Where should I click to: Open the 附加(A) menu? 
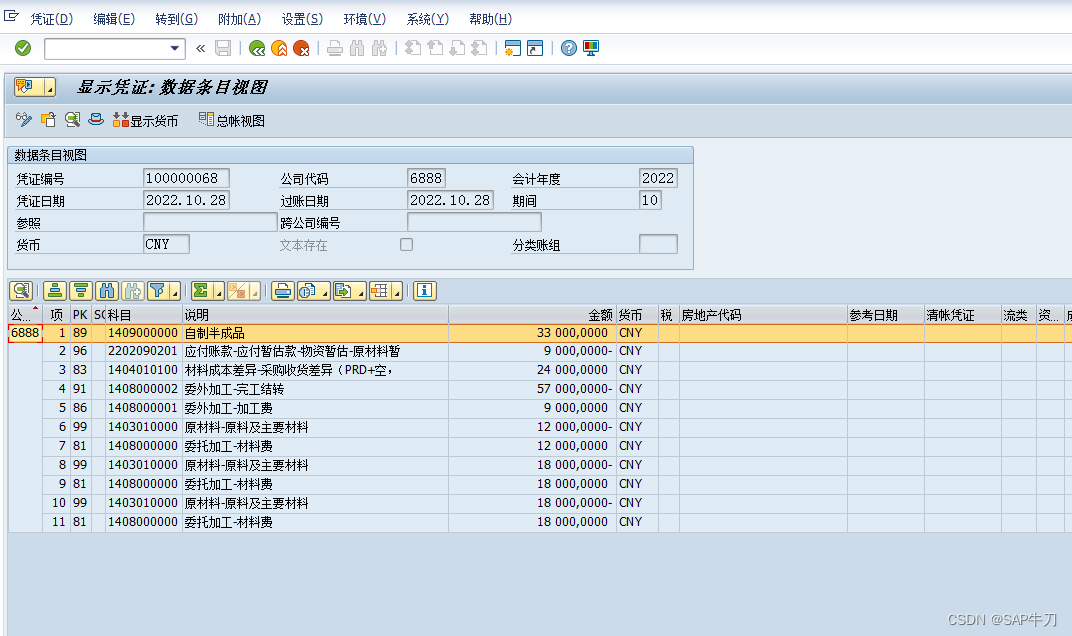[239, 19]
